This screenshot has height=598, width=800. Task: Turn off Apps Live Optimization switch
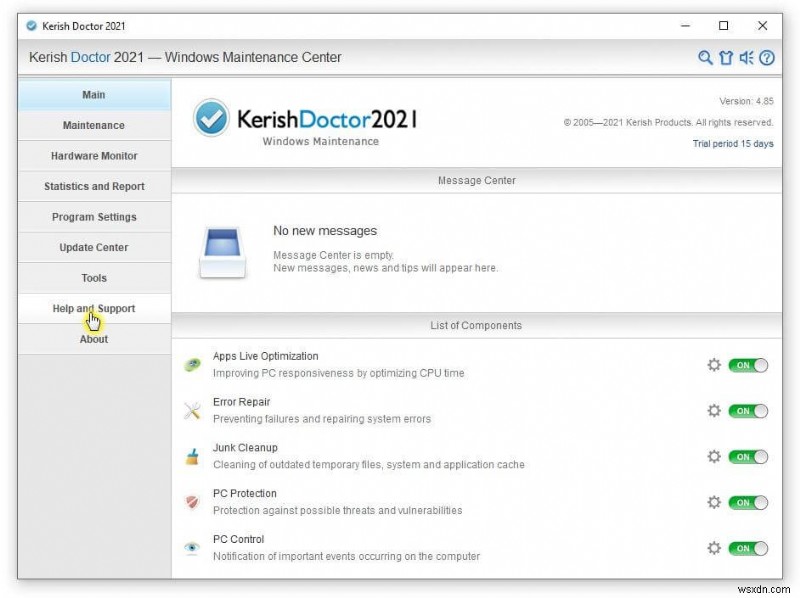click(748, 365)
